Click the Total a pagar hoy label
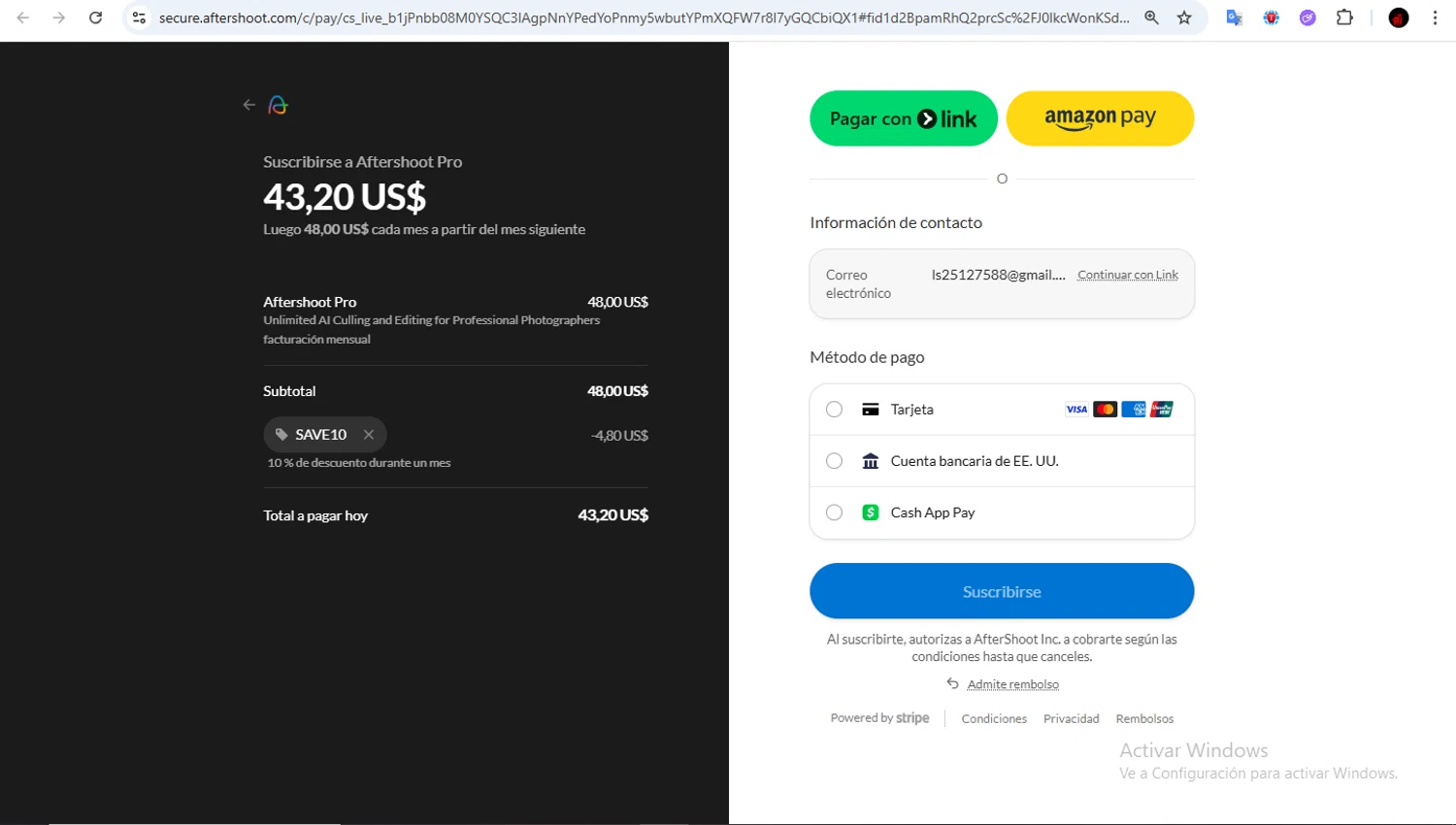Image resolution: width=1456 pixels, height=825 pixels. [x=315, y=515]
